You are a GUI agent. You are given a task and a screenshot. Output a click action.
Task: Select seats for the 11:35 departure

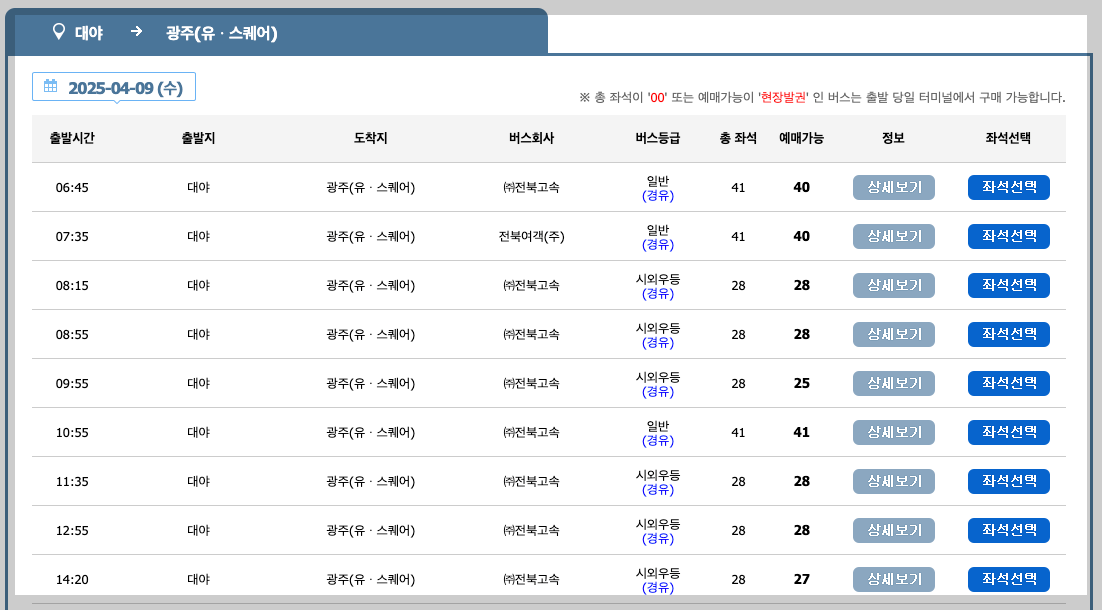(1008, 481)
